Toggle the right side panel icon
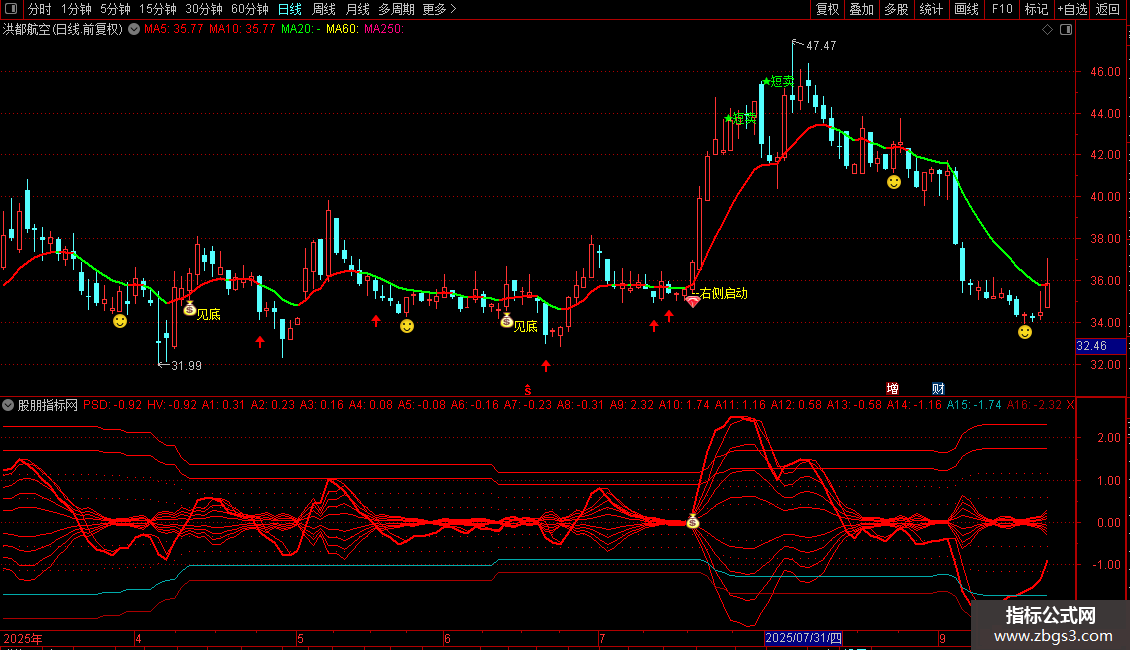The width and height of the screenshot is (1130, 650). 1066,30
